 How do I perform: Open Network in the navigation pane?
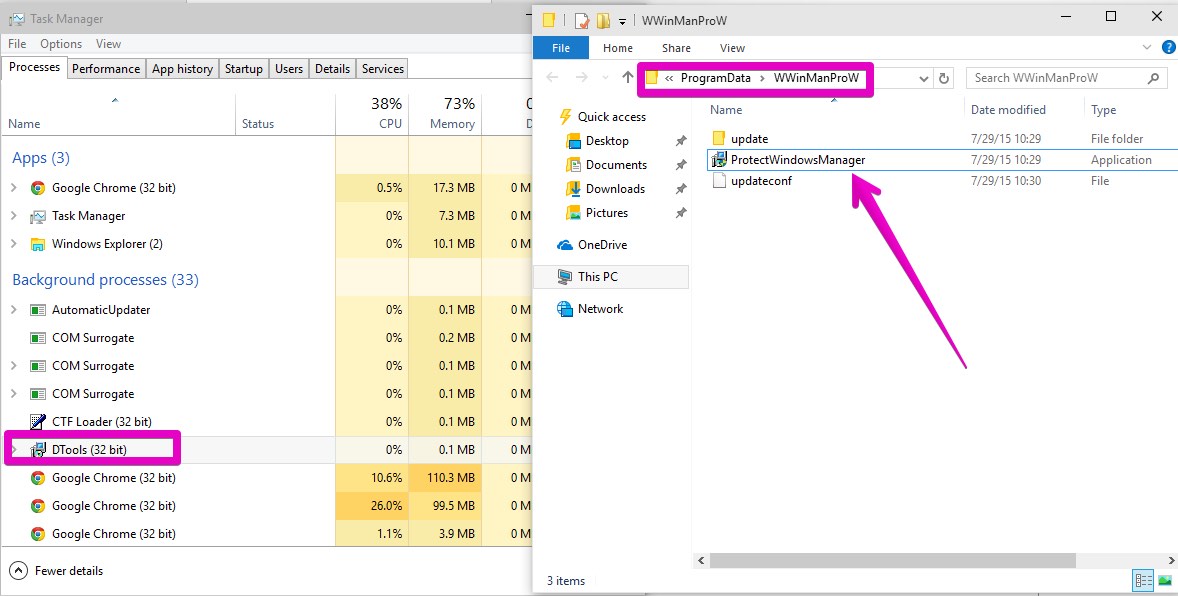tap(600, 309)
